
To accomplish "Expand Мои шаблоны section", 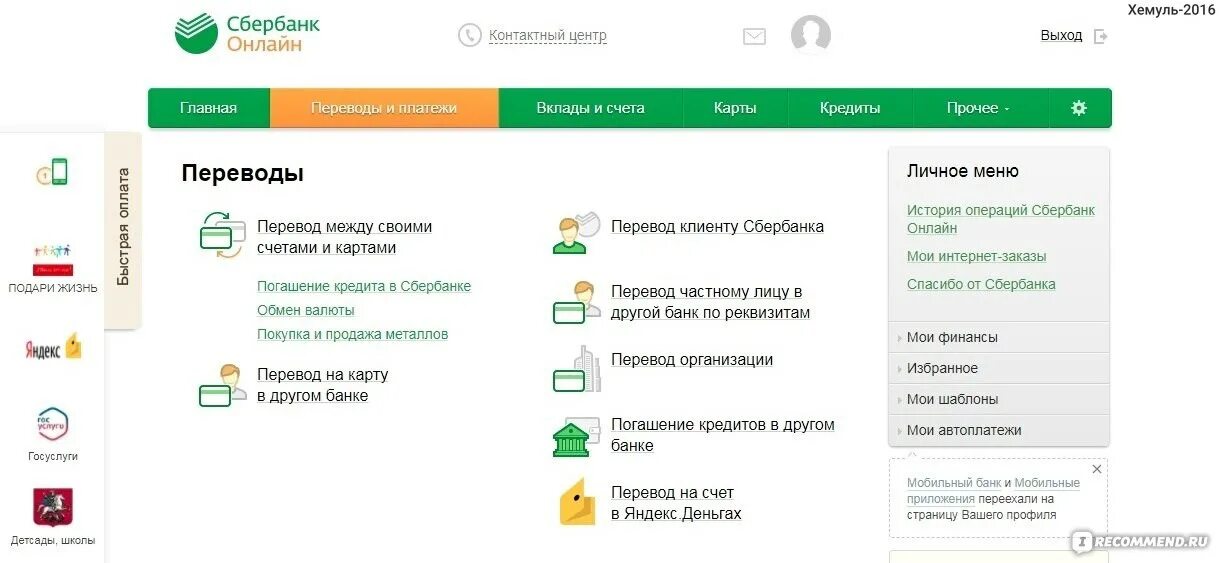I will (x=998, y=399).
